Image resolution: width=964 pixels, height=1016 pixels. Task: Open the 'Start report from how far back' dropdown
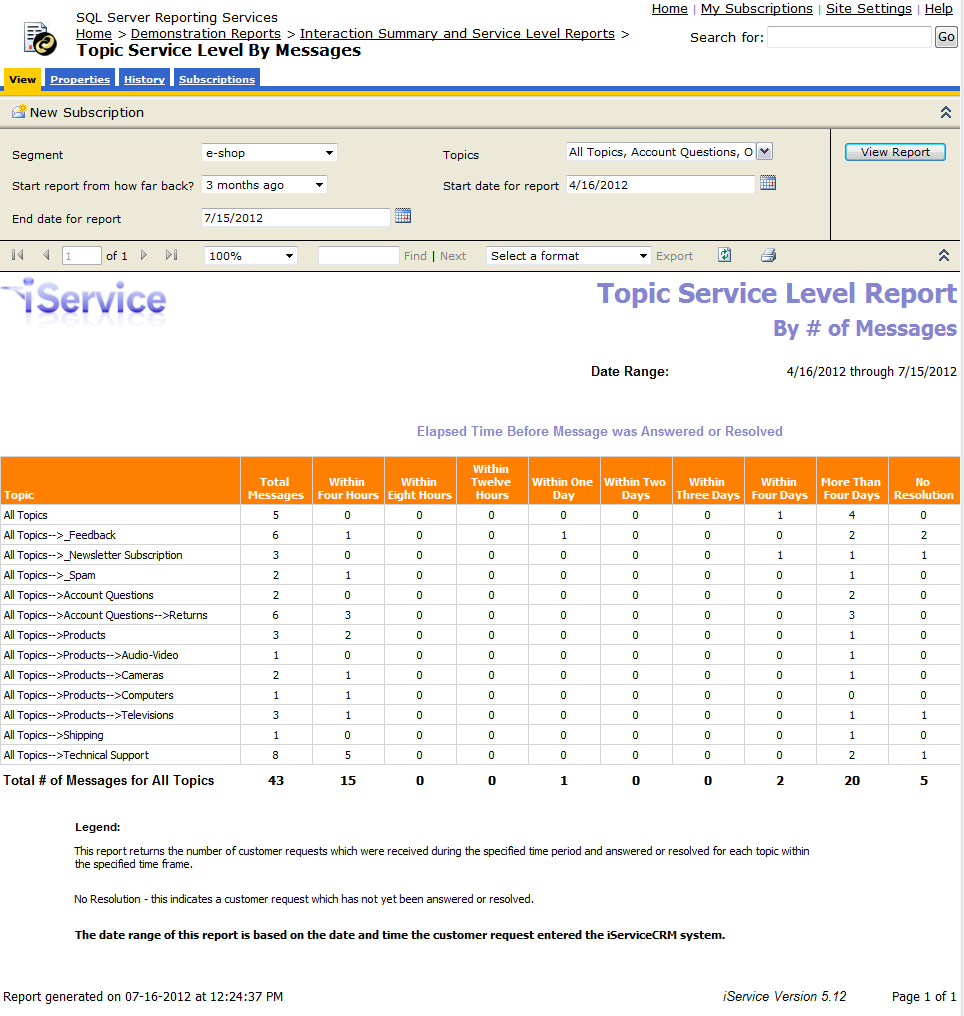(264, 185)
